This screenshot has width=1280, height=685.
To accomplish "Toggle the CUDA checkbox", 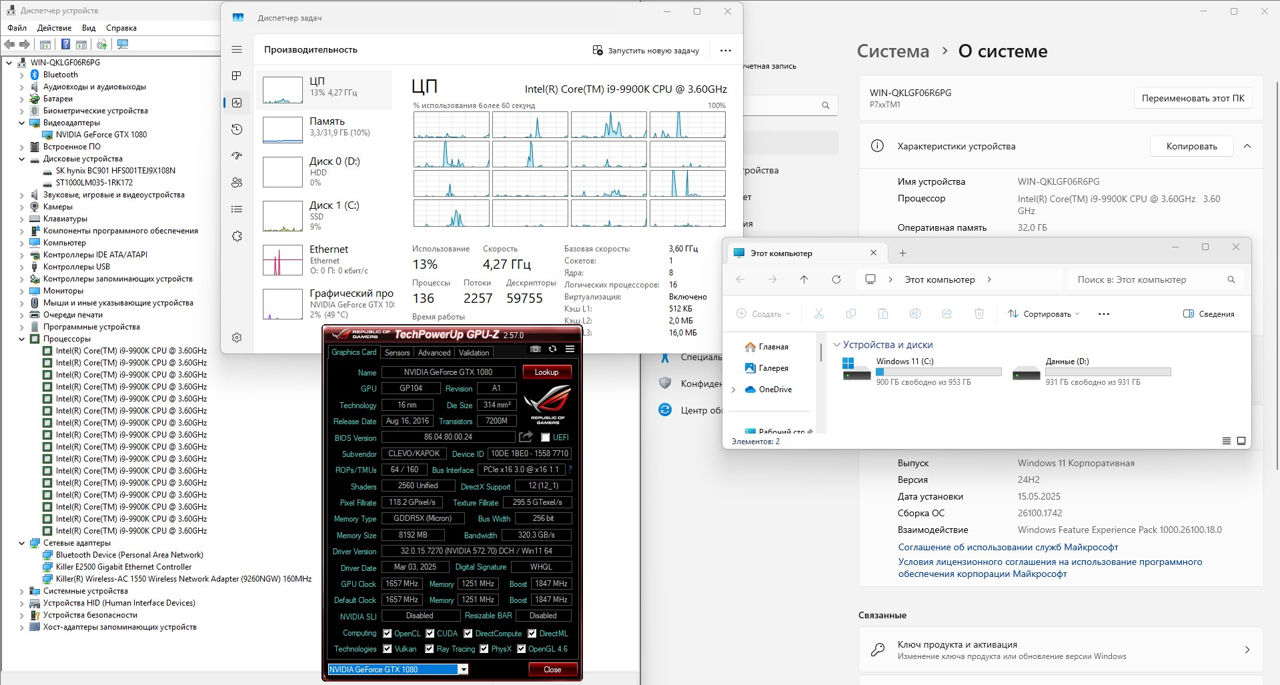I will (x=430, y=633).
